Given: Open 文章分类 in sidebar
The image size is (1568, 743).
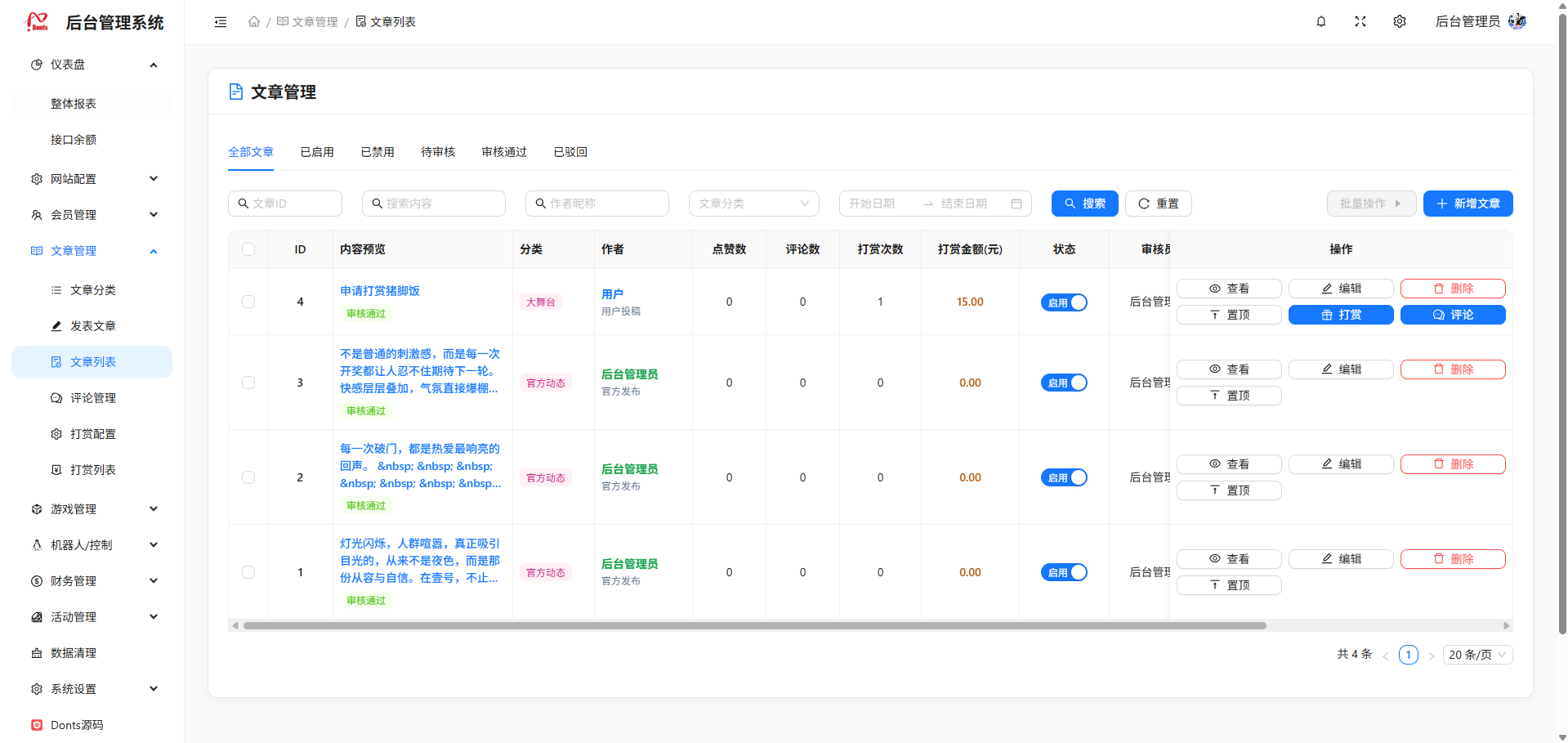Looking at the screenshot, I should [92, 290].
